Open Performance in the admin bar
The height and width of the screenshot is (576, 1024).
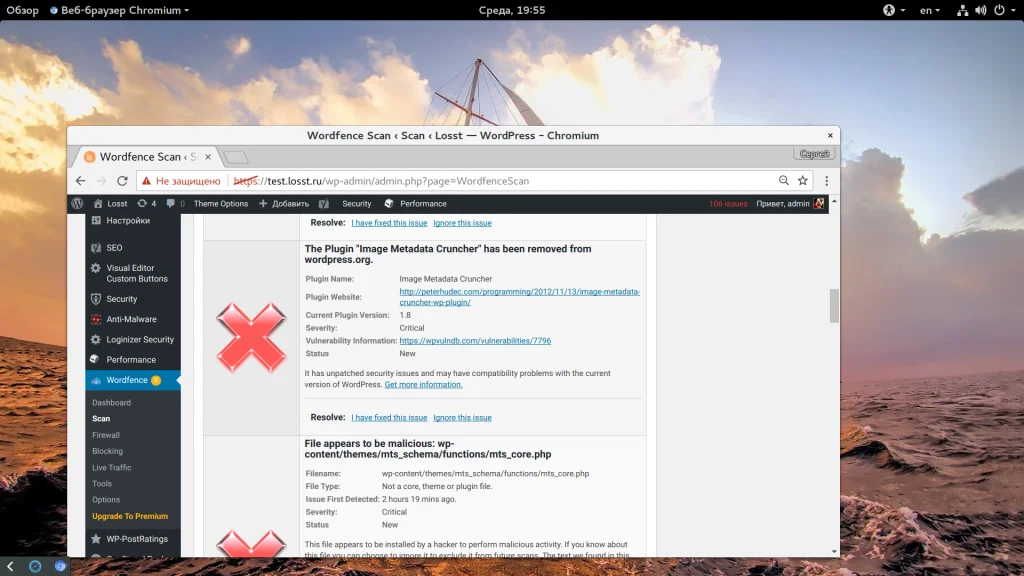[416, 204]
